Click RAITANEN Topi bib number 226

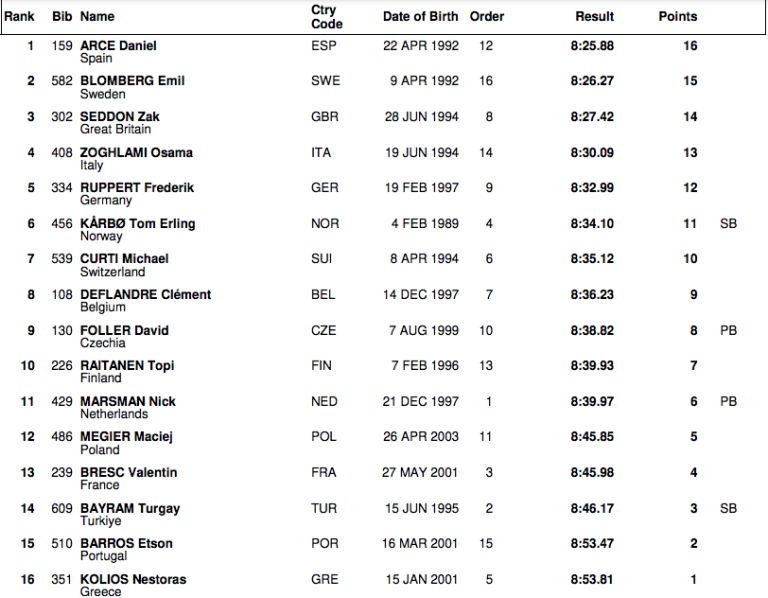[x=63, y=366]
